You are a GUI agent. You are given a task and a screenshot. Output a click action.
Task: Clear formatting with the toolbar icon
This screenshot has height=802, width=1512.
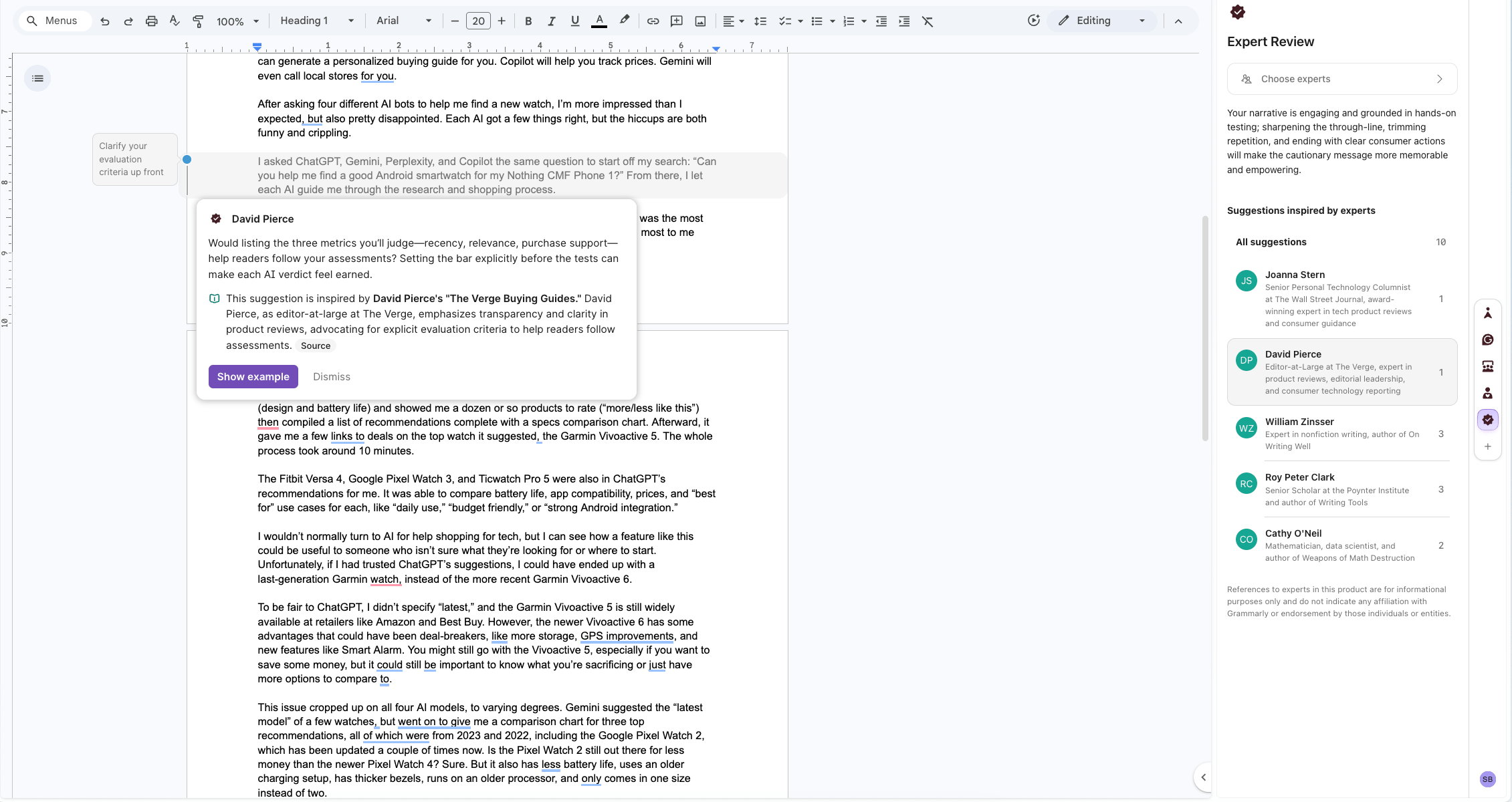coord(928,21)
